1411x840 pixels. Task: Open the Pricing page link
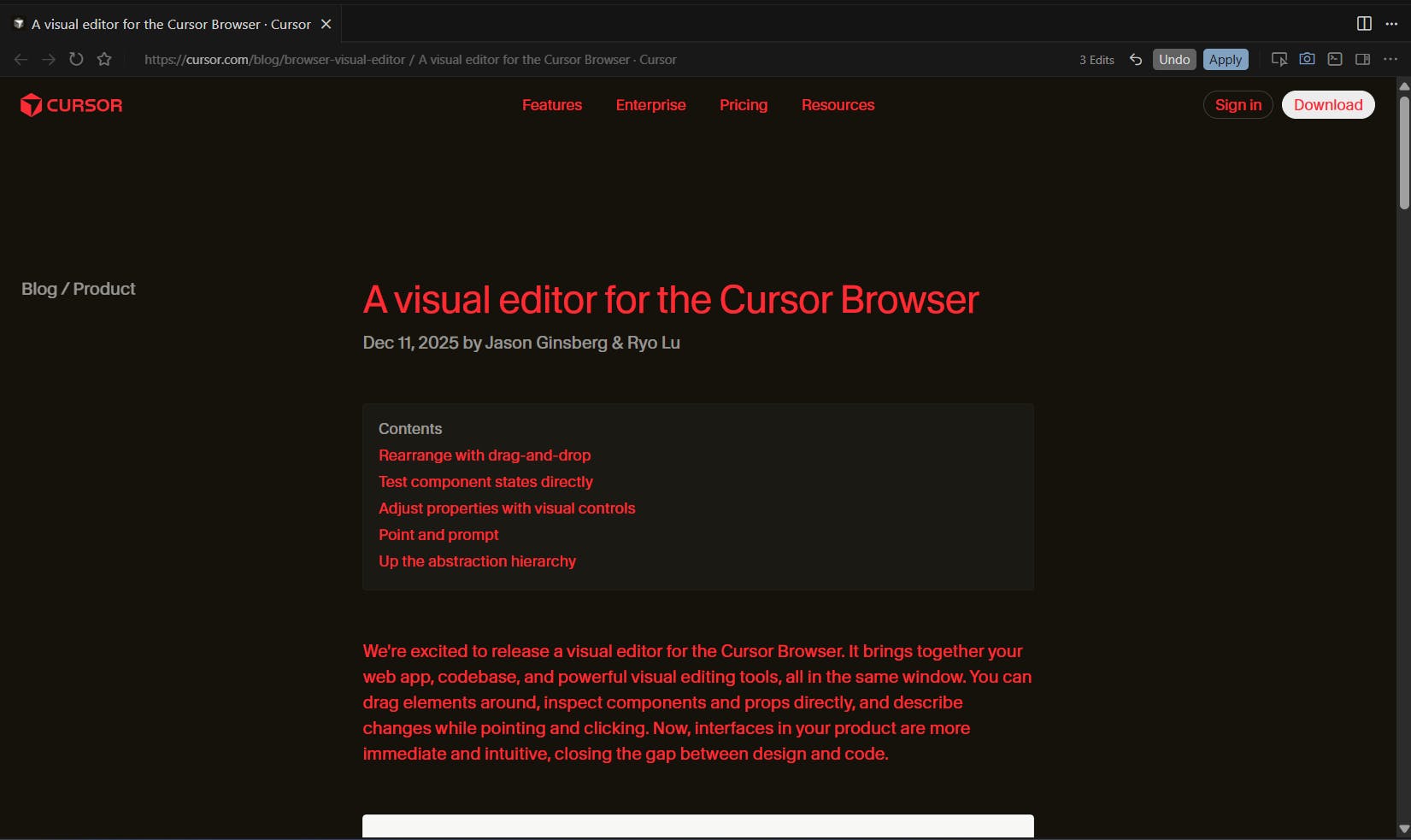point(744,105)
